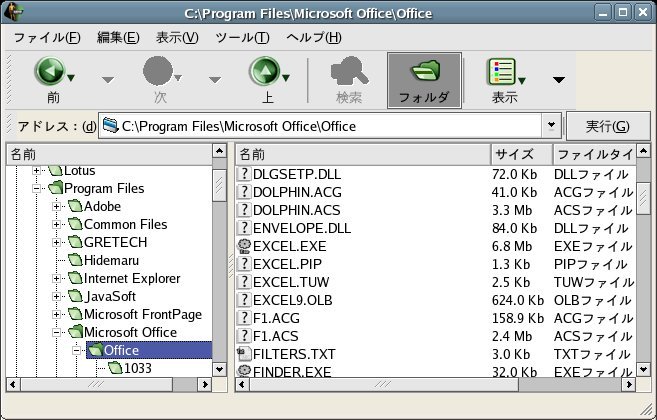Select the F1.ACS file name
This screenshot has width=657, height=420.
[276, 336]
